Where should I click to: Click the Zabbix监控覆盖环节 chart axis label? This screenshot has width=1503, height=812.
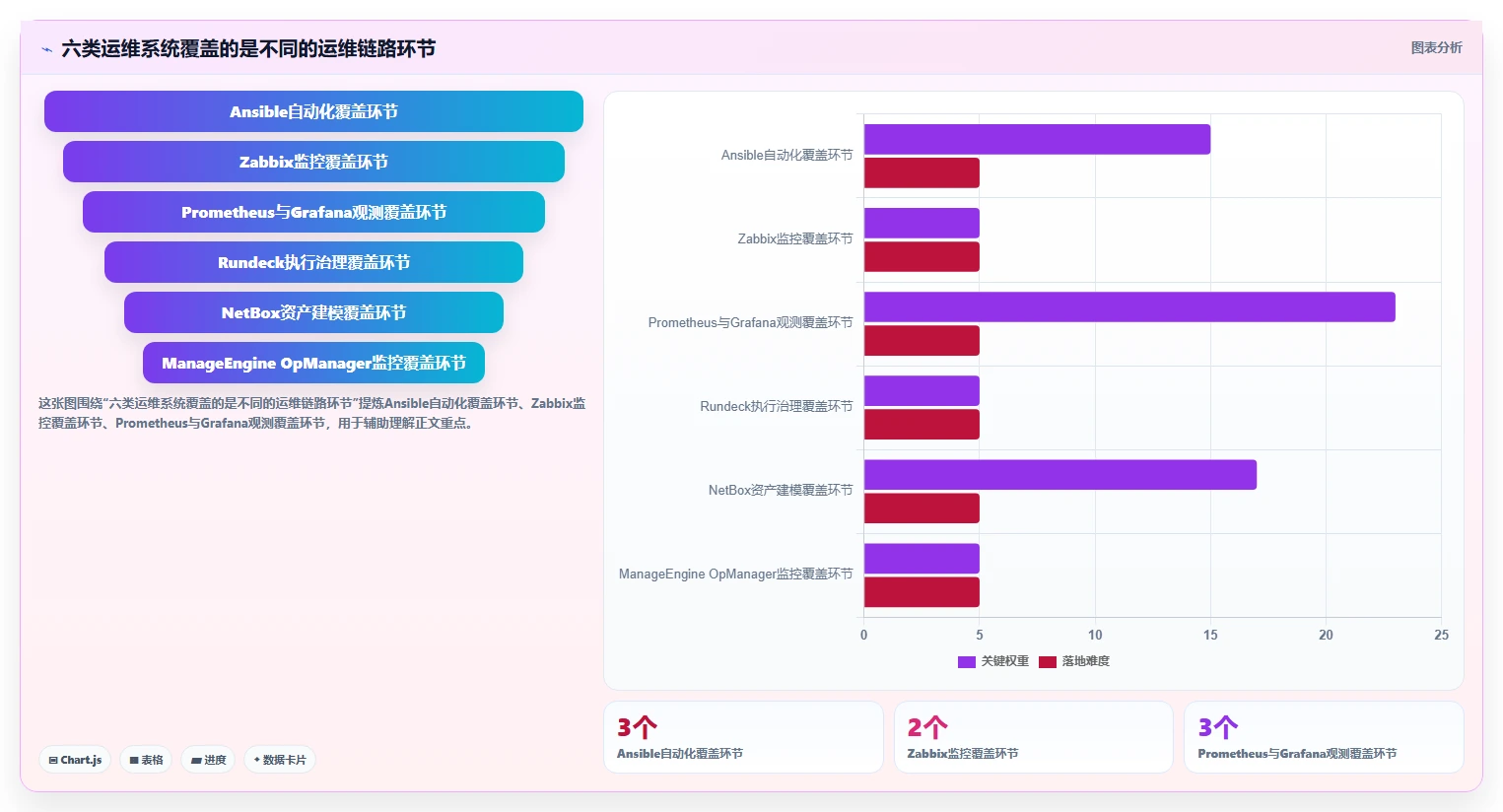[795, 238]
